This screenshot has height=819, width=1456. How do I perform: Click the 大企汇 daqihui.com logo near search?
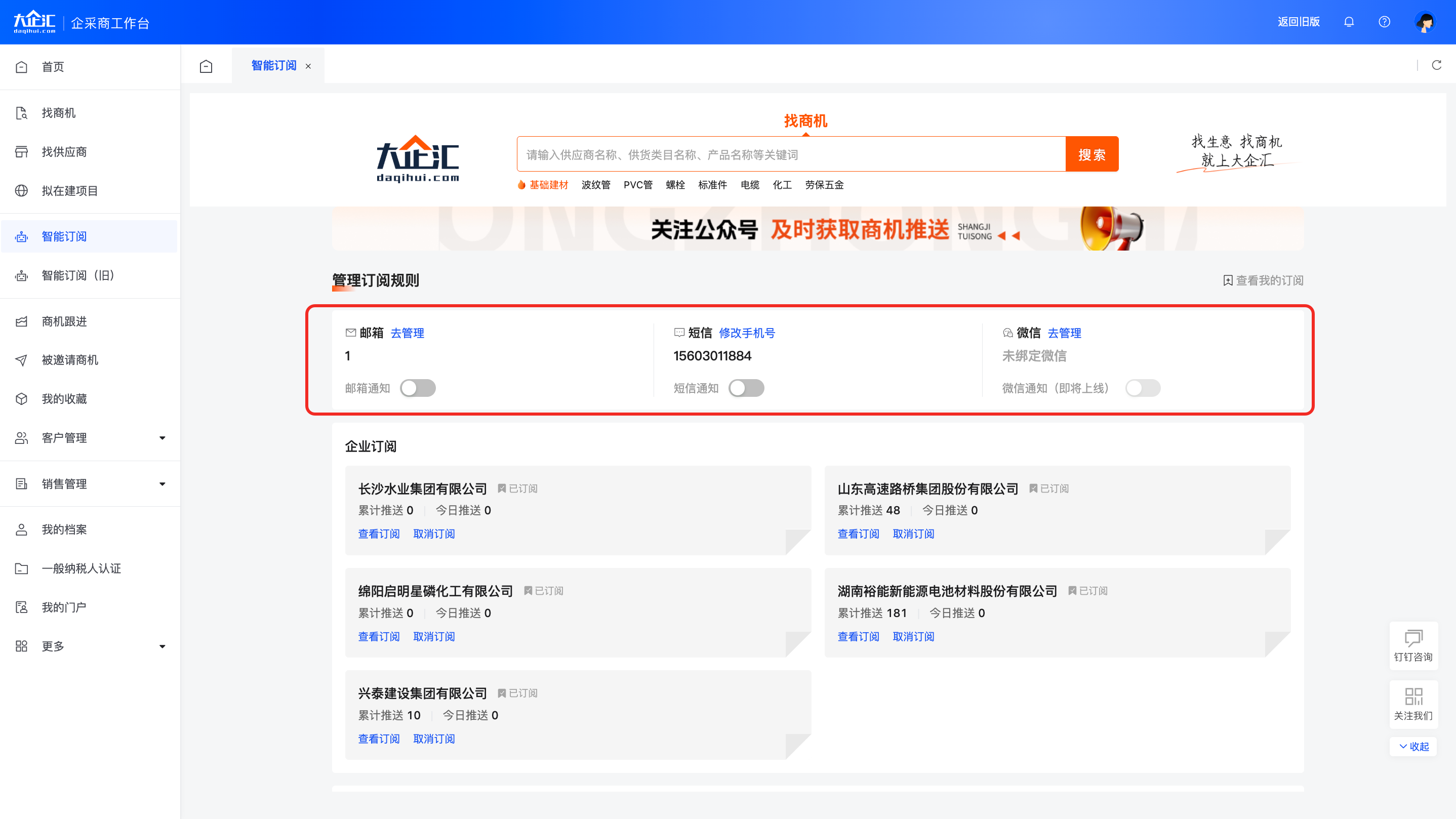pyautogui.click(x=418, y=158)
